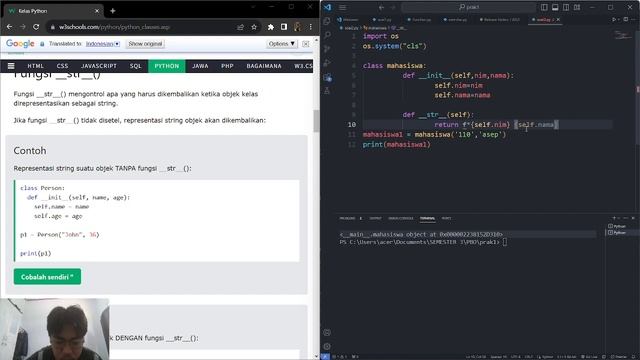Select the TERMINAL panel tab
640x360 pixels.
click(427, 218)
